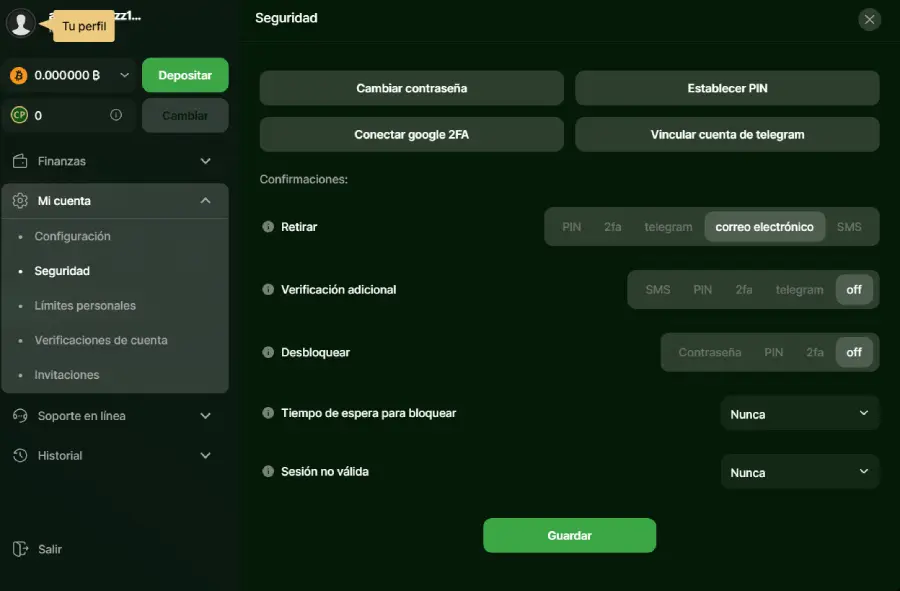Open Configuración submenu item
The width and height of the screenshot is (900, 591).
72,236
